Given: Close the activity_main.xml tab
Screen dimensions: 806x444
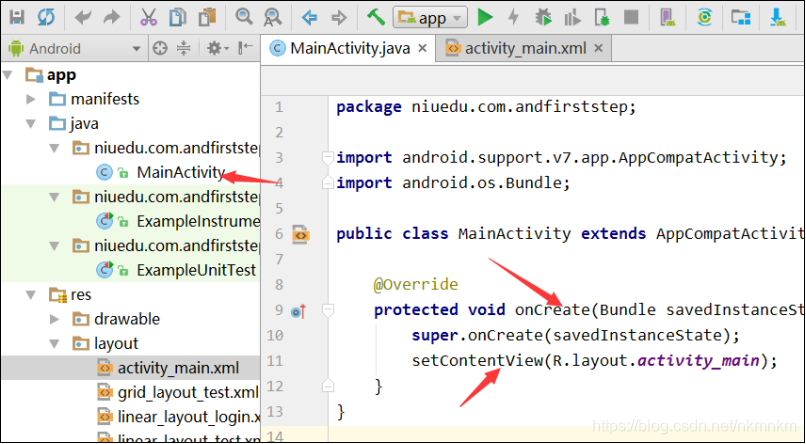Looking at the screenshot, I should point(598,49).
